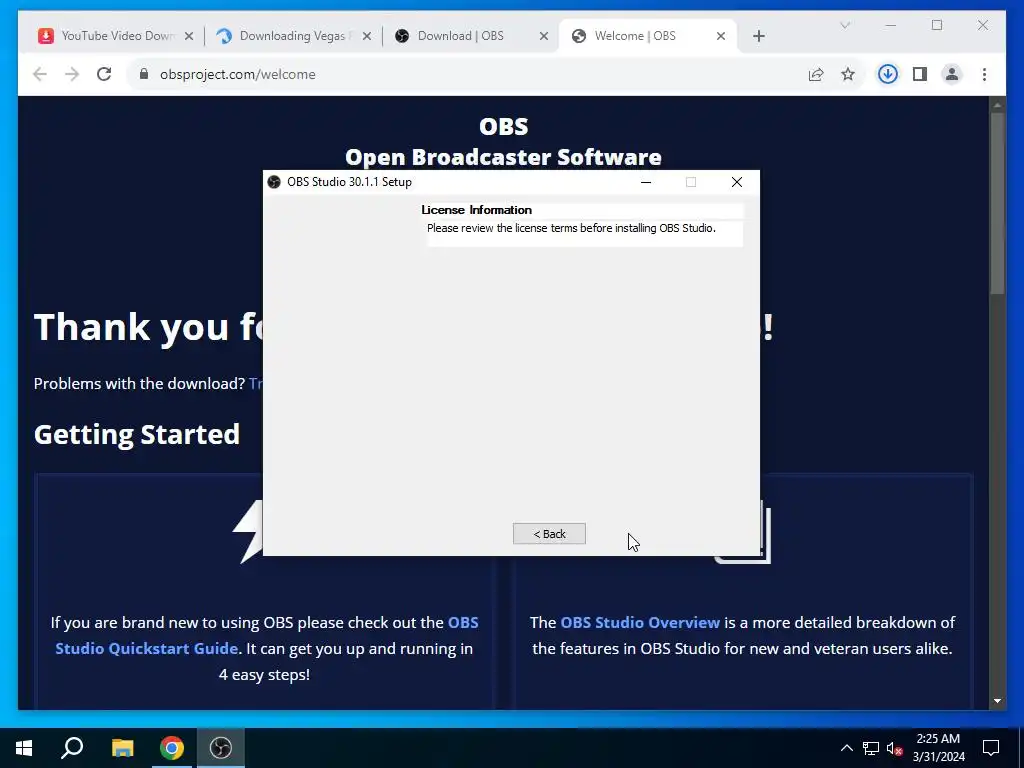Minimize the OBS Studio Setup window
Screen dimensions: 1024x768
point(646,182)
